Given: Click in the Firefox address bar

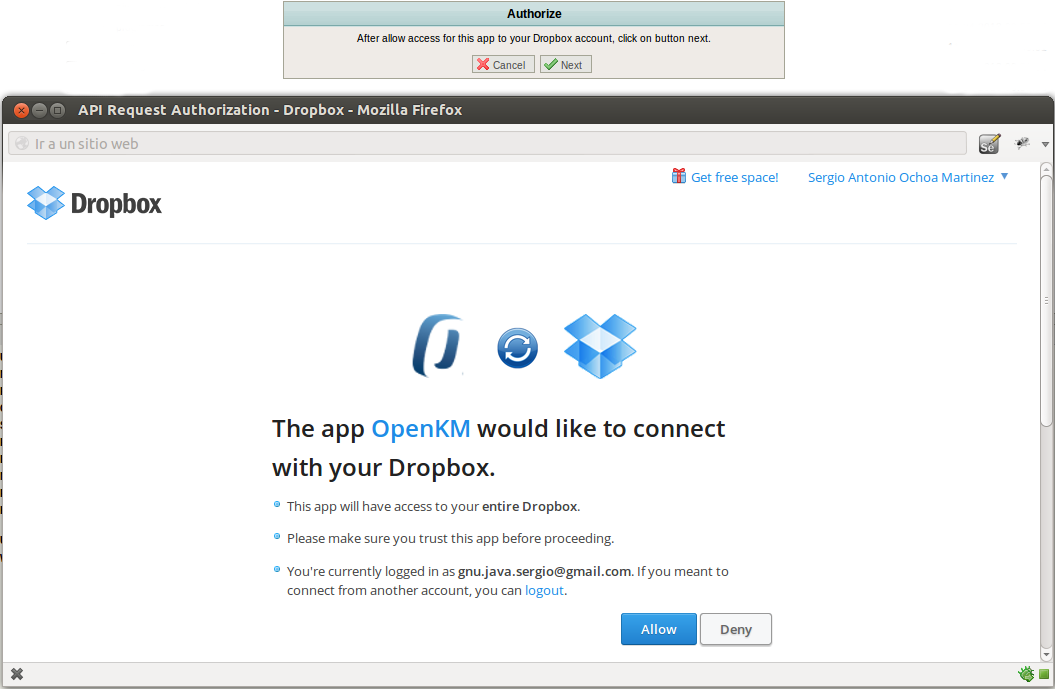Looking at the screenshot, I should (487, 143).
